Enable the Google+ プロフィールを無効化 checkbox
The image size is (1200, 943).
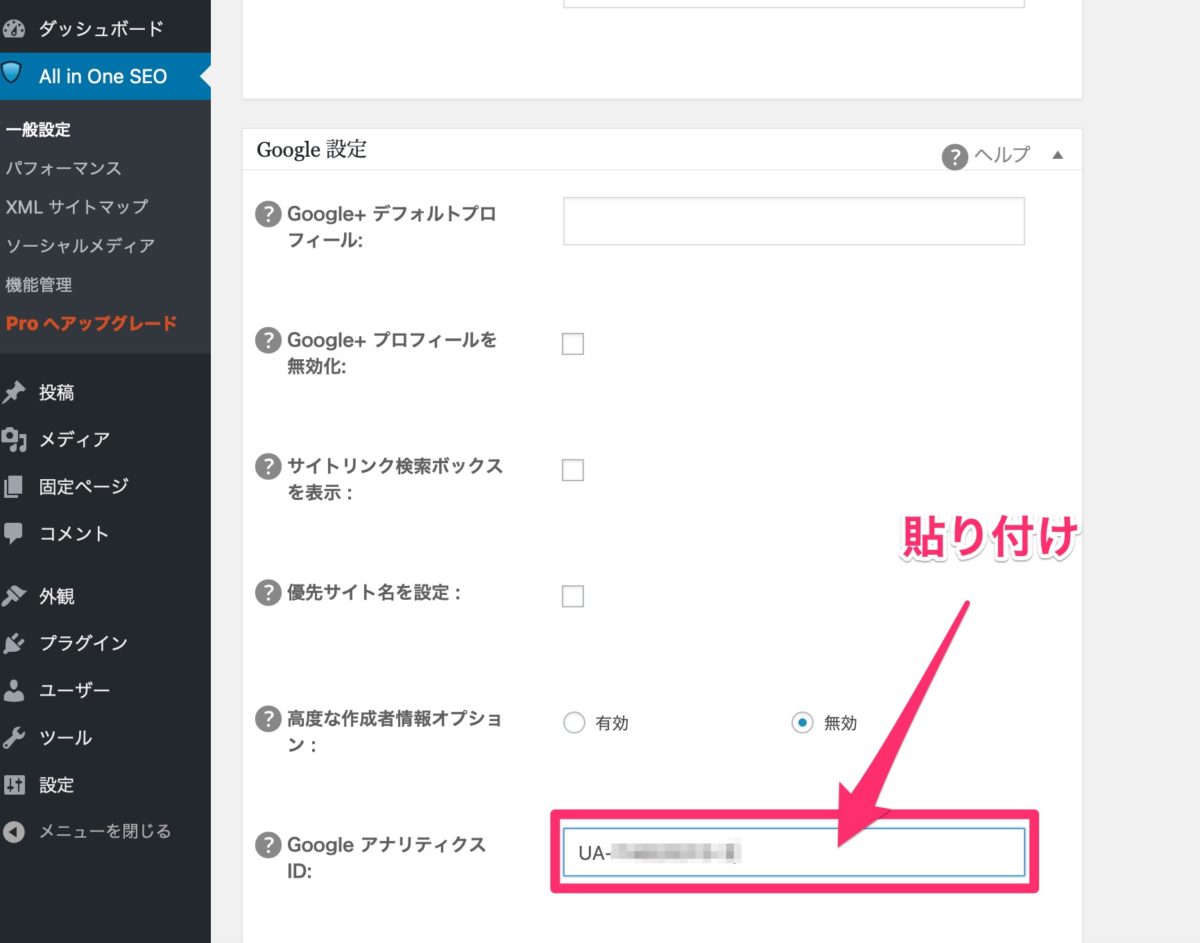click(x=573, y=344)
